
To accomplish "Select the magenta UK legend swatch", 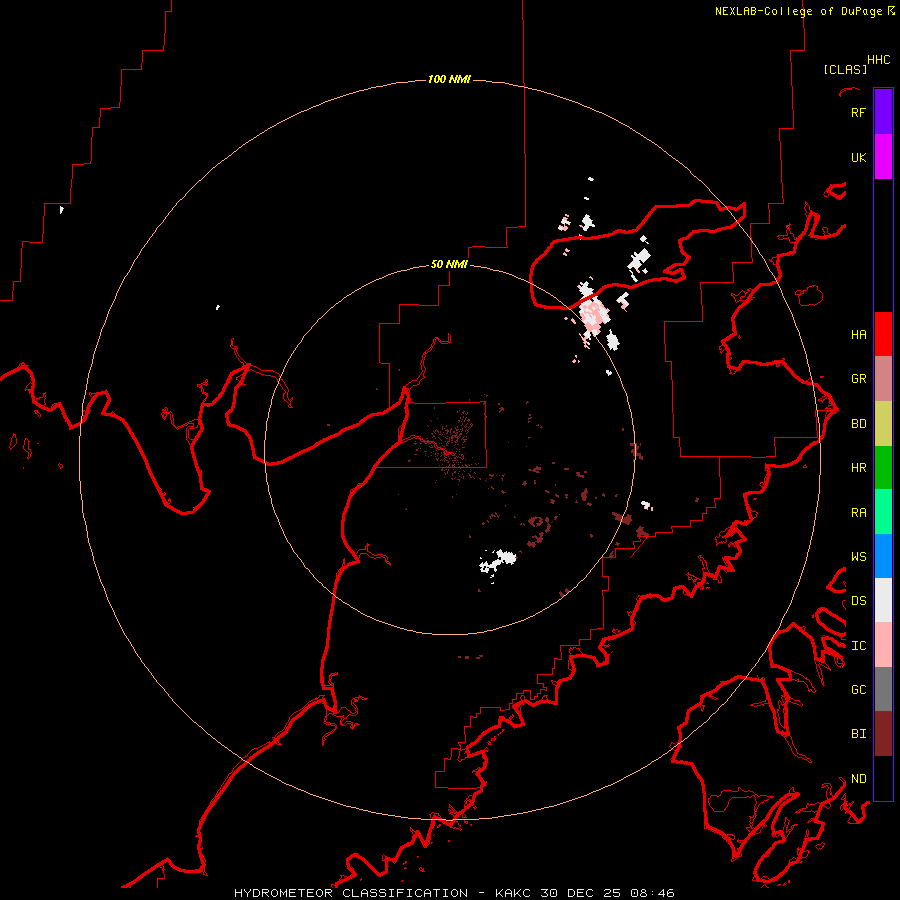I will click(x=883, y=157).
